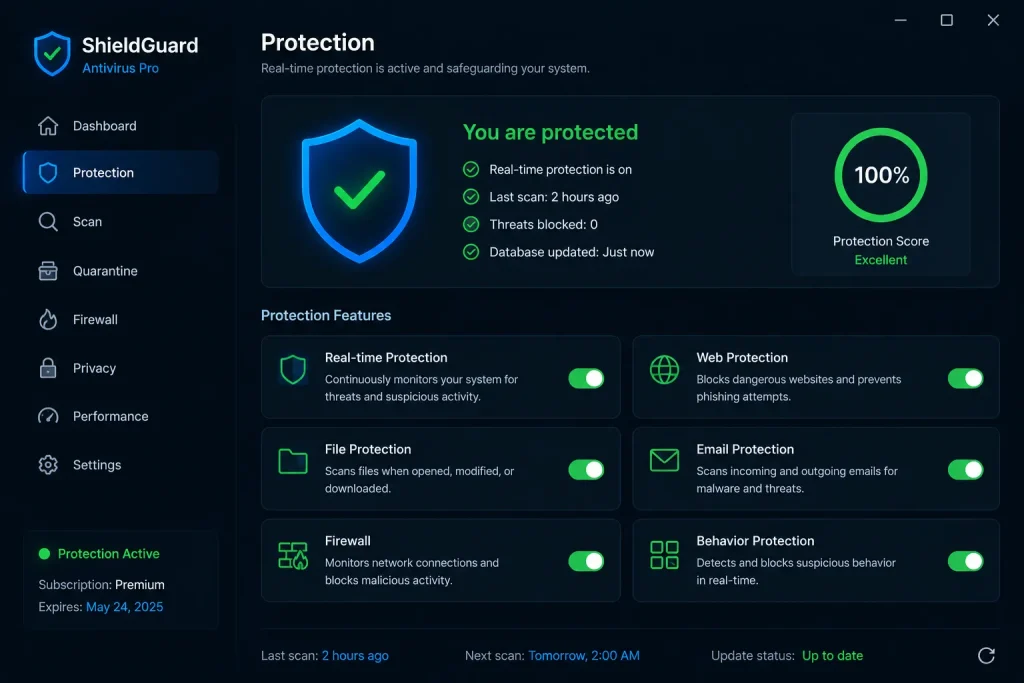Click the green Protection Active status dot

tap(44, 554)
